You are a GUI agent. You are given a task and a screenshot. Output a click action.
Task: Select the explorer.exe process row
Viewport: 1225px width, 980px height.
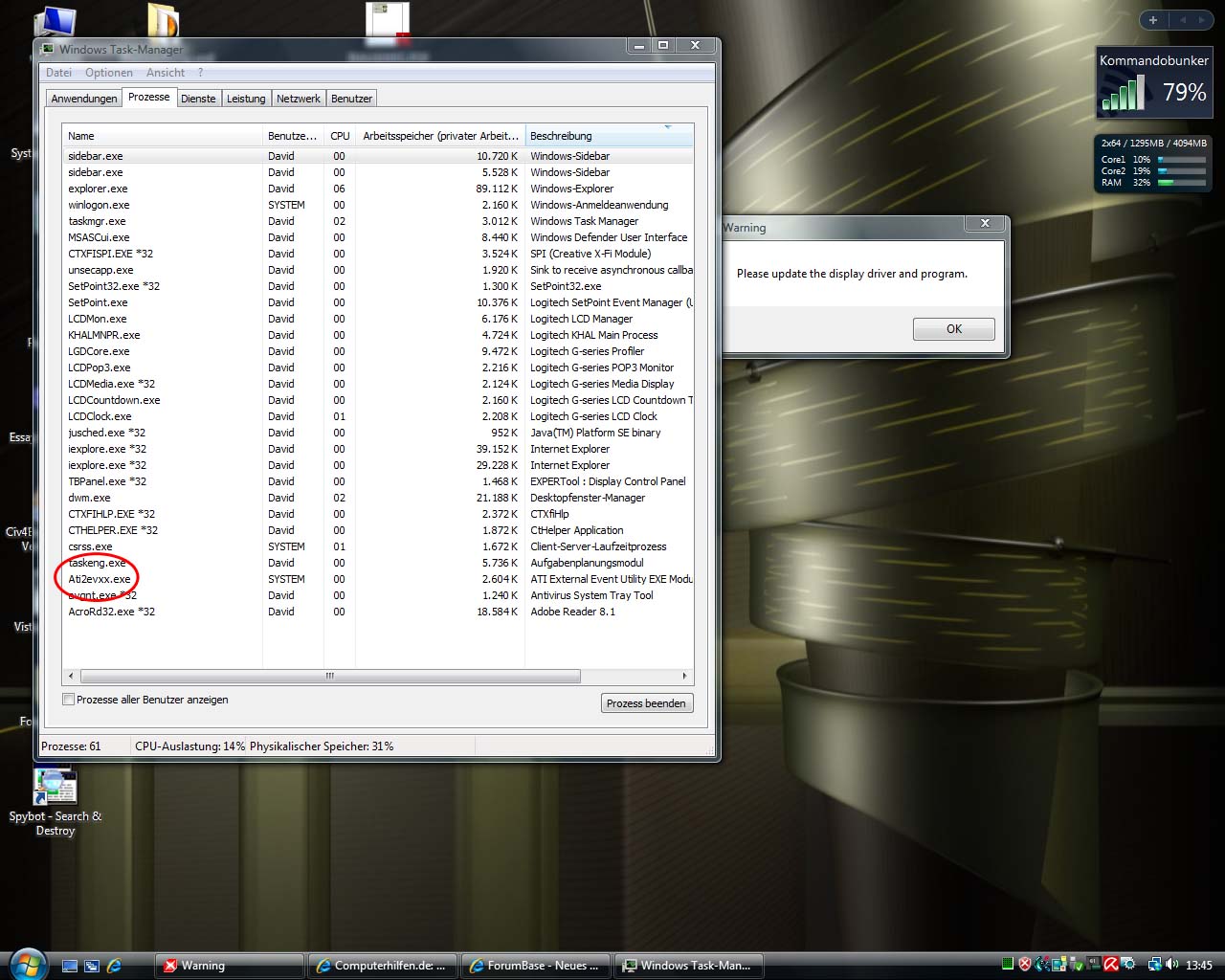(378, 189)
